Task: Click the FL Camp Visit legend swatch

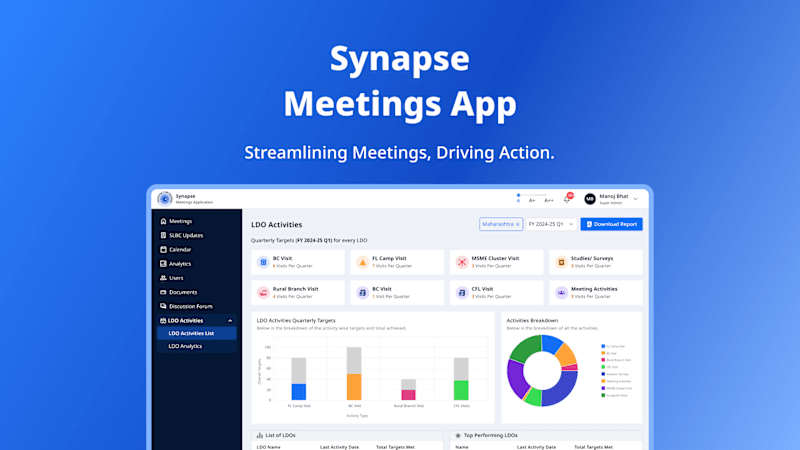Action: [x=603, y=346]
